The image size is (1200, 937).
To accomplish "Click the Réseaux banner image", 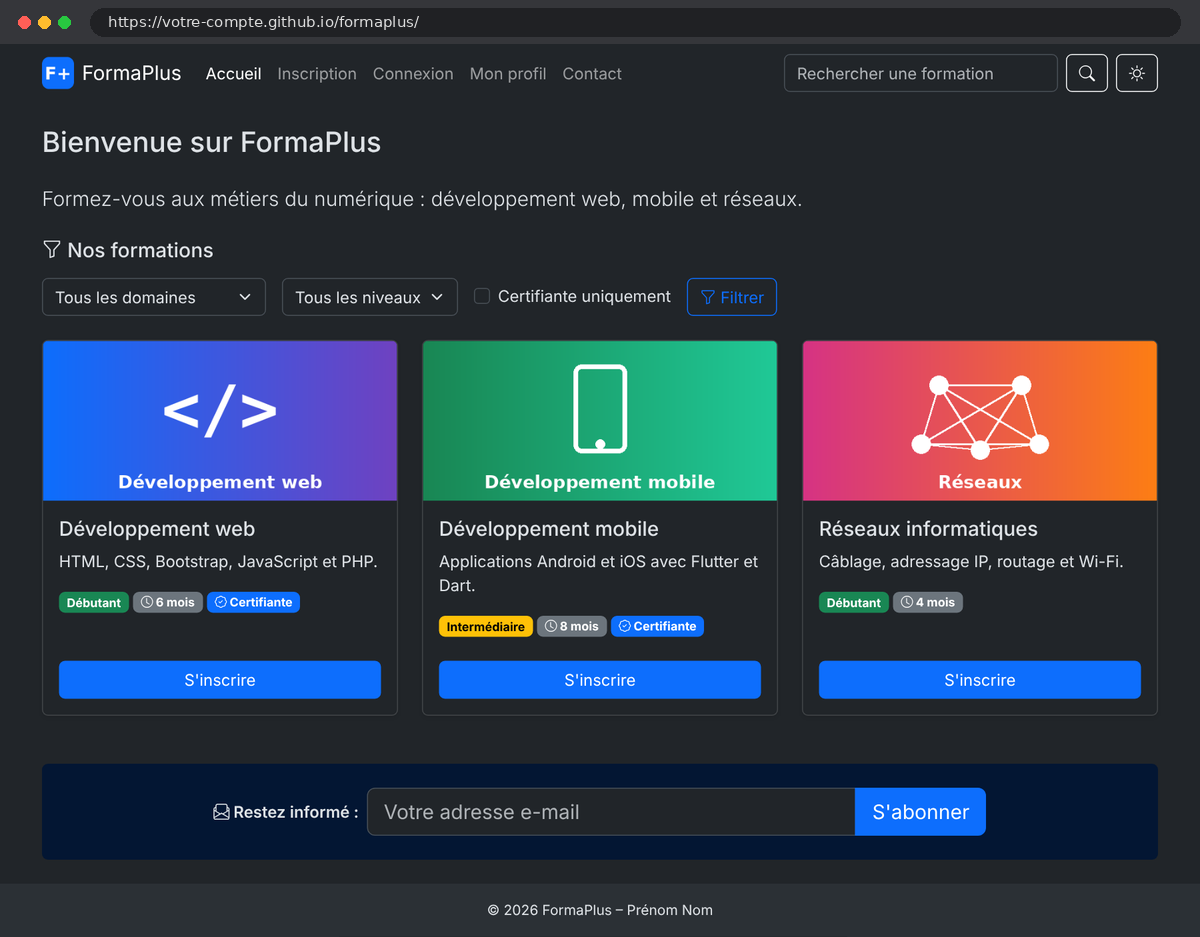I will point(980,421).
